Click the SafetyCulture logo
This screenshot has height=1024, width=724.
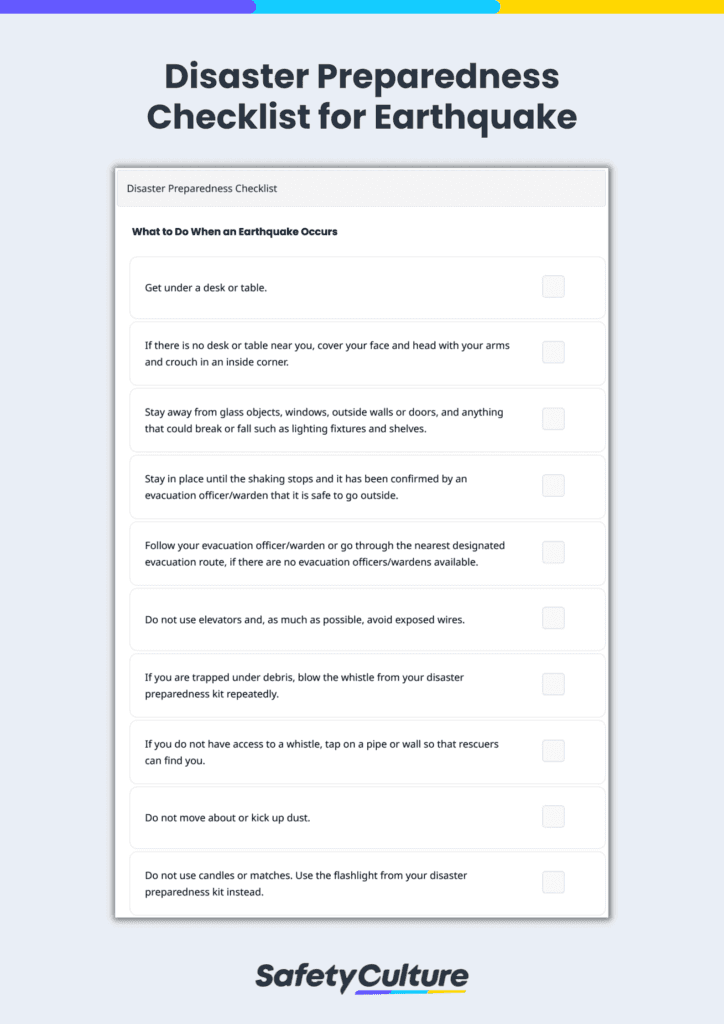coord(362,976)
